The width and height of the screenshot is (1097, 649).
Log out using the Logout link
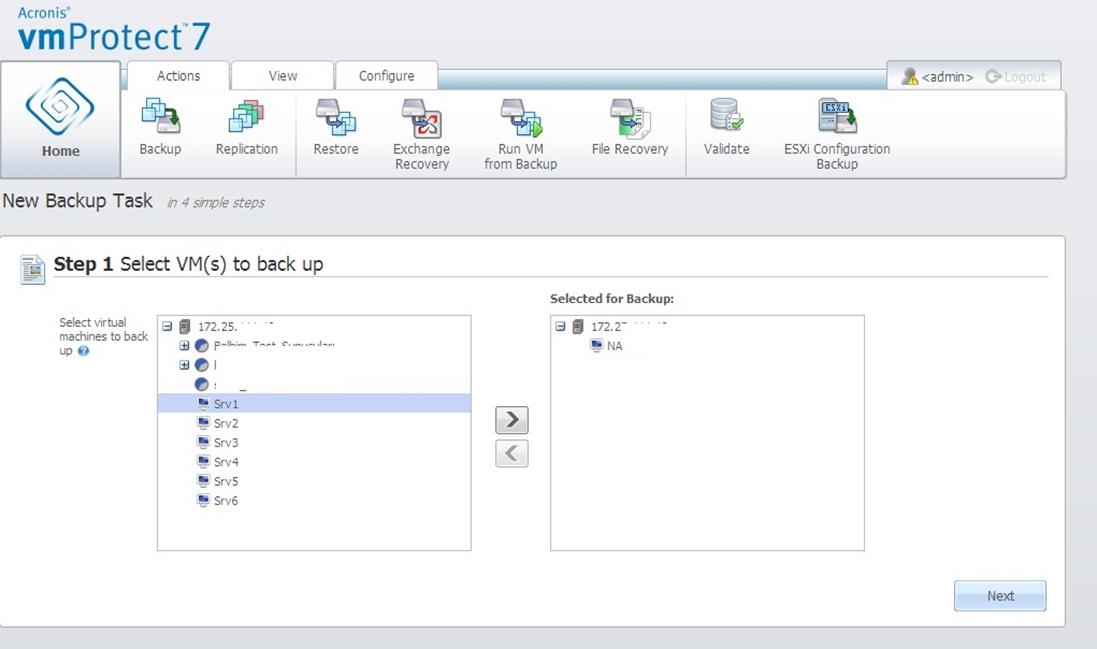pyautogui.click(x=1016, y=77)
